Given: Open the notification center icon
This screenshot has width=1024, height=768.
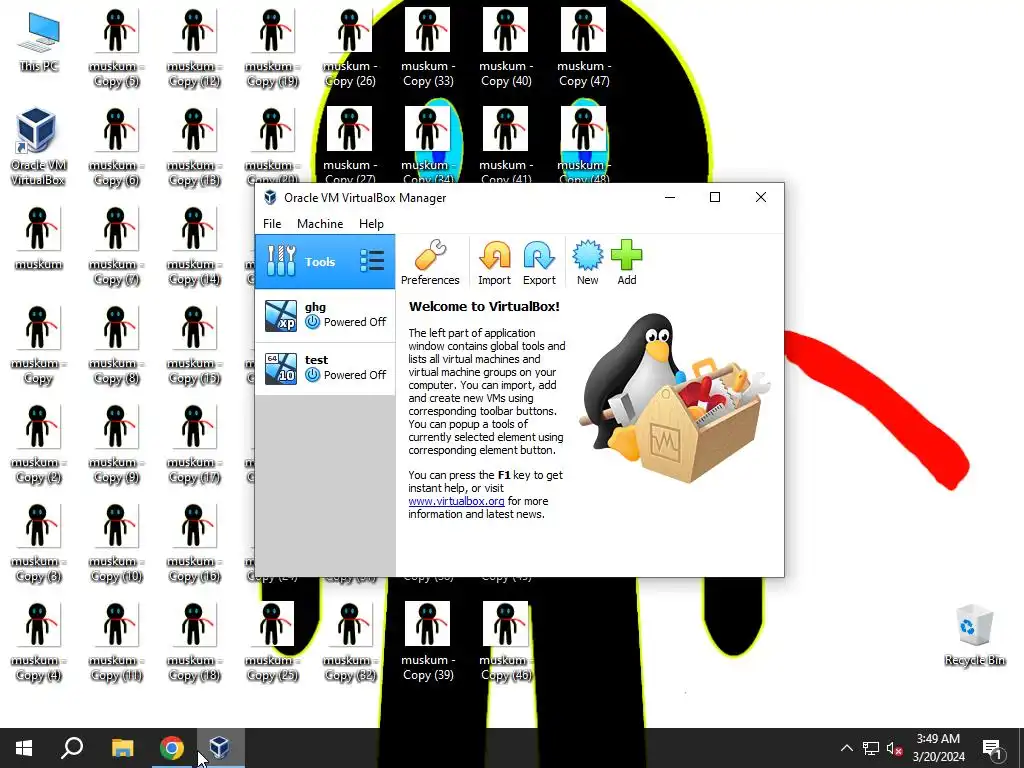Looking at the screenshot, I should (x=992, y=749).
